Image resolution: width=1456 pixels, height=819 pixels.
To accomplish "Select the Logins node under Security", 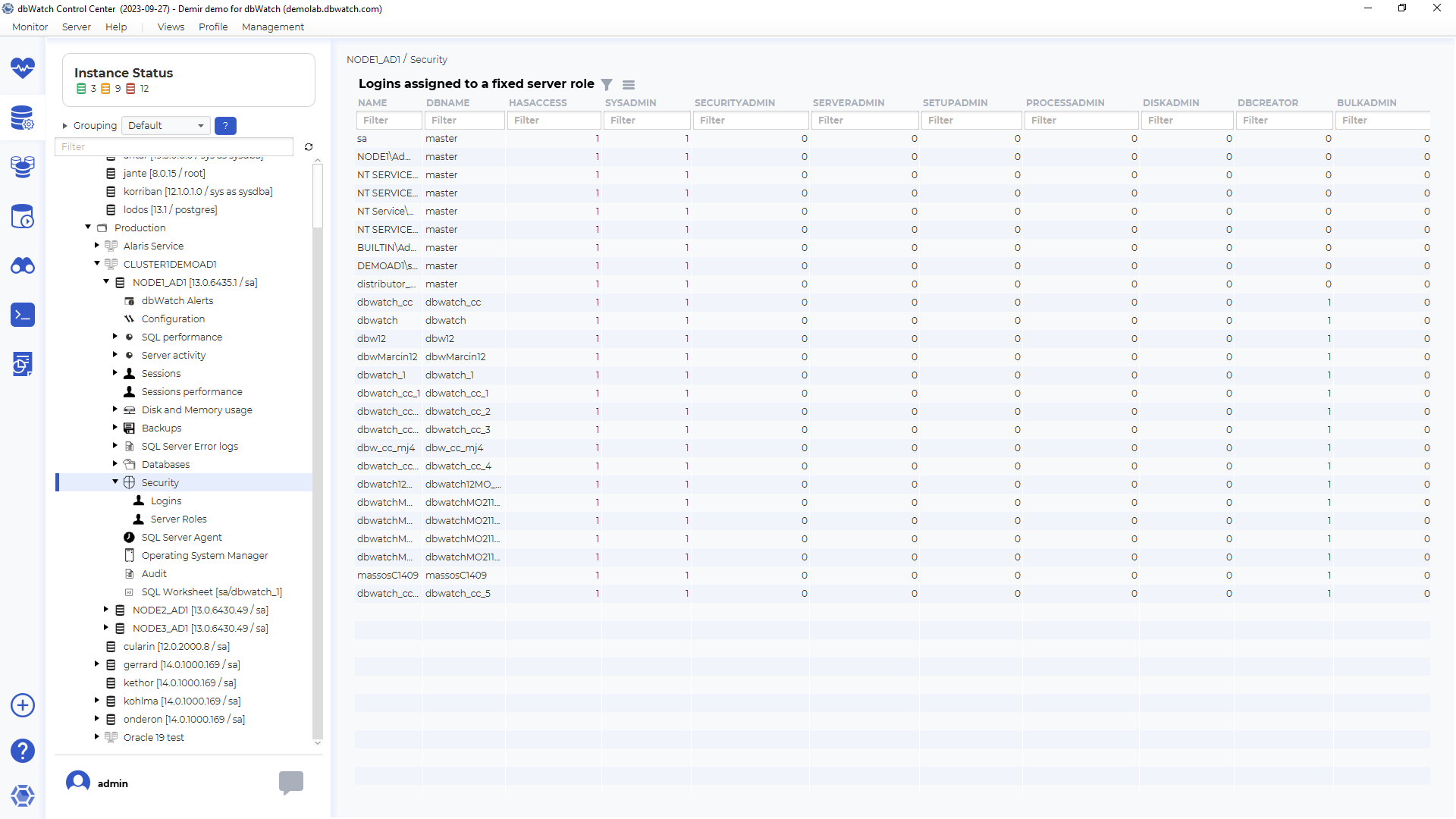I will pos(166,501).
